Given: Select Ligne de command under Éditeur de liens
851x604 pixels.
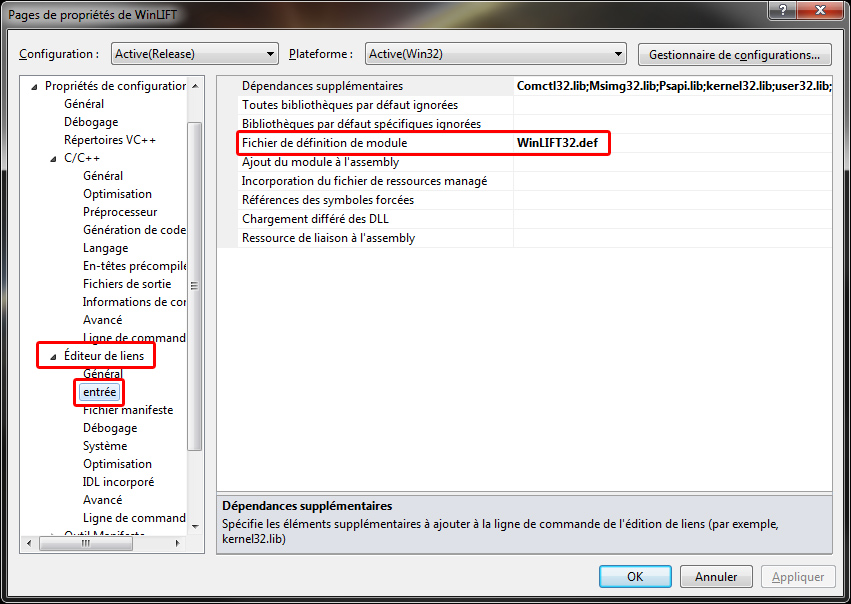Looking at the screenshot, I should pyautogui.click(x=134, y=518).
